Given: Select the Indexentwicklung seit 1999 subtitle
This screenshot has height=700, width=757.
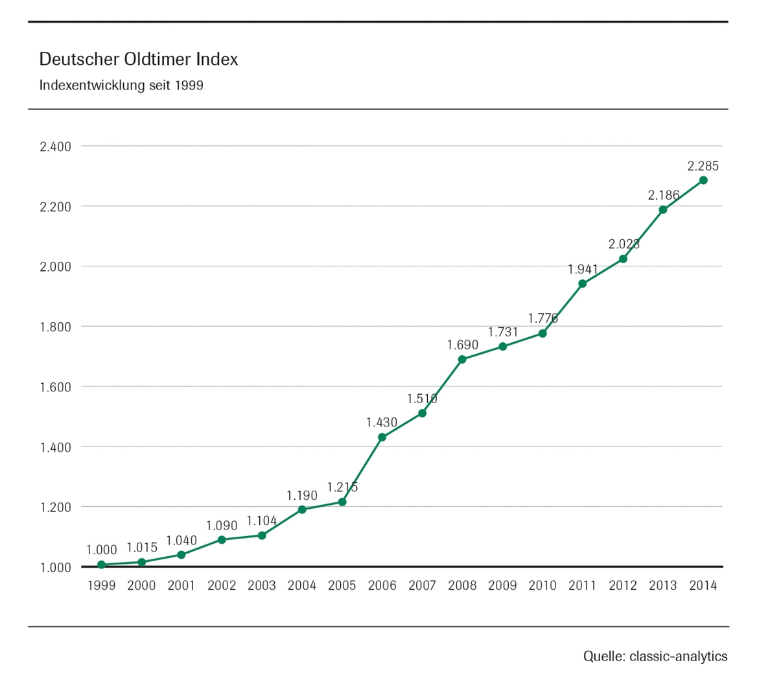Looking at the screenshot, I should point(121,86).
